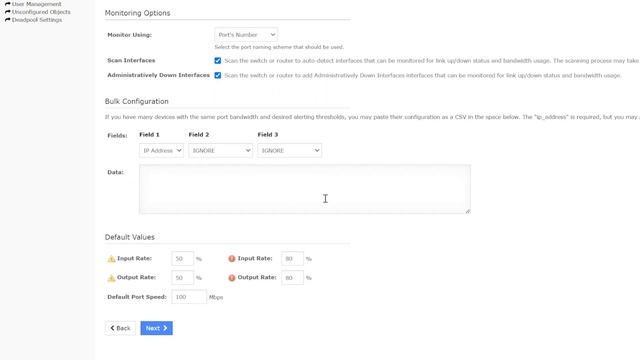Open the Monitor Using dropdown
Image resolution: width=640 pixels, height=360 pixels.
(246, 35)
